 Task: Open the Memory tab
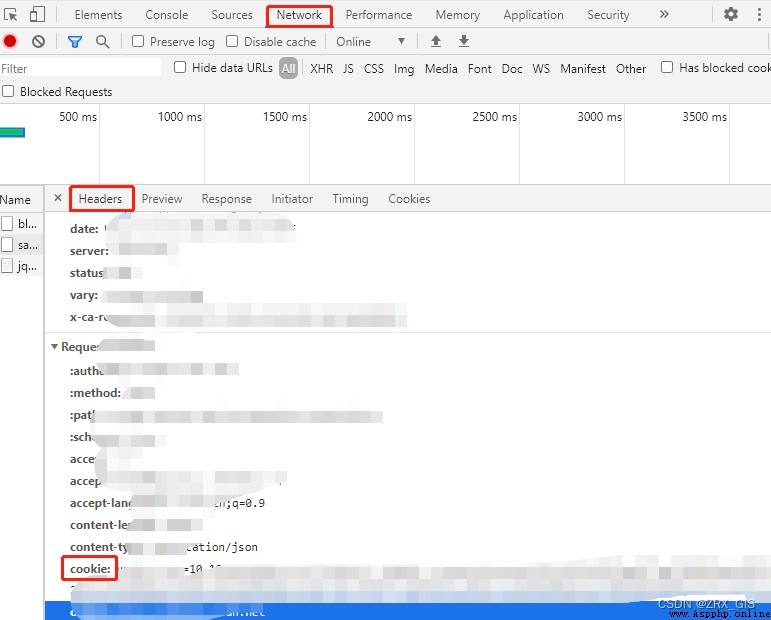[x=458, y=15]
